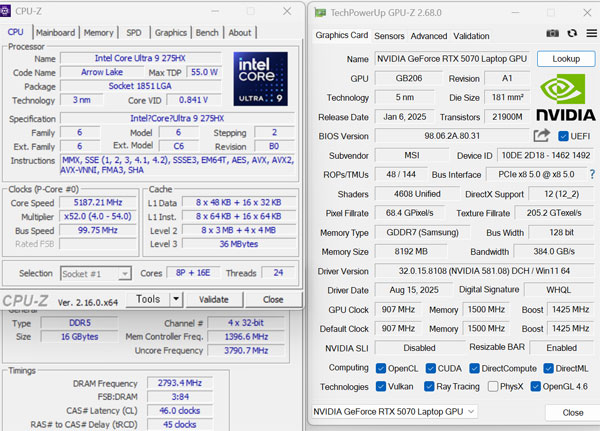Screen dimensions: 600x431
Task: Open the Sensors tab in GPU-Z
Action: pyautogui.click(x=389, y=36)
